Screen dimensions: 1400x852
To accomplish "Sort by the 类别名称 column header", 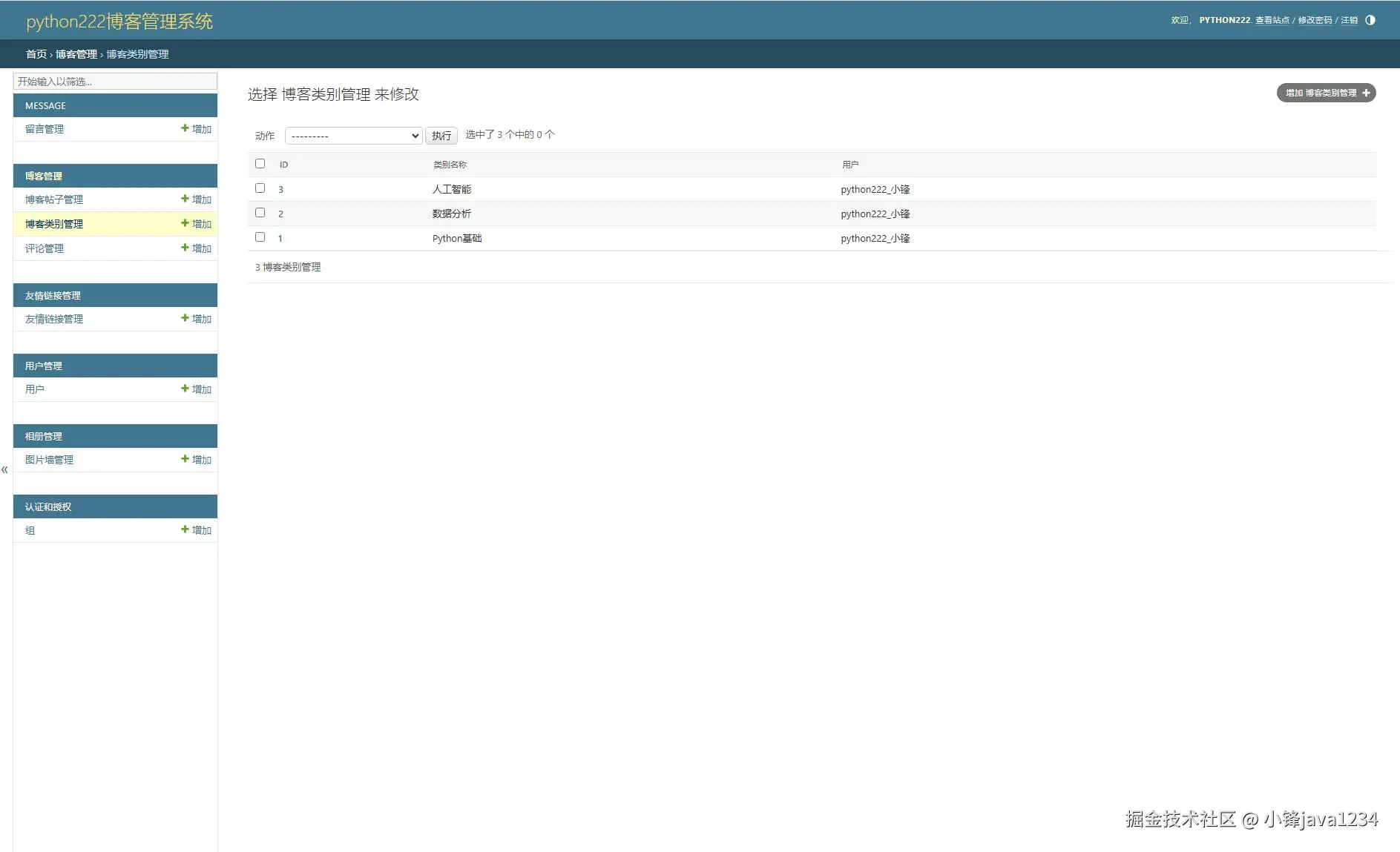I will point(450,165).
